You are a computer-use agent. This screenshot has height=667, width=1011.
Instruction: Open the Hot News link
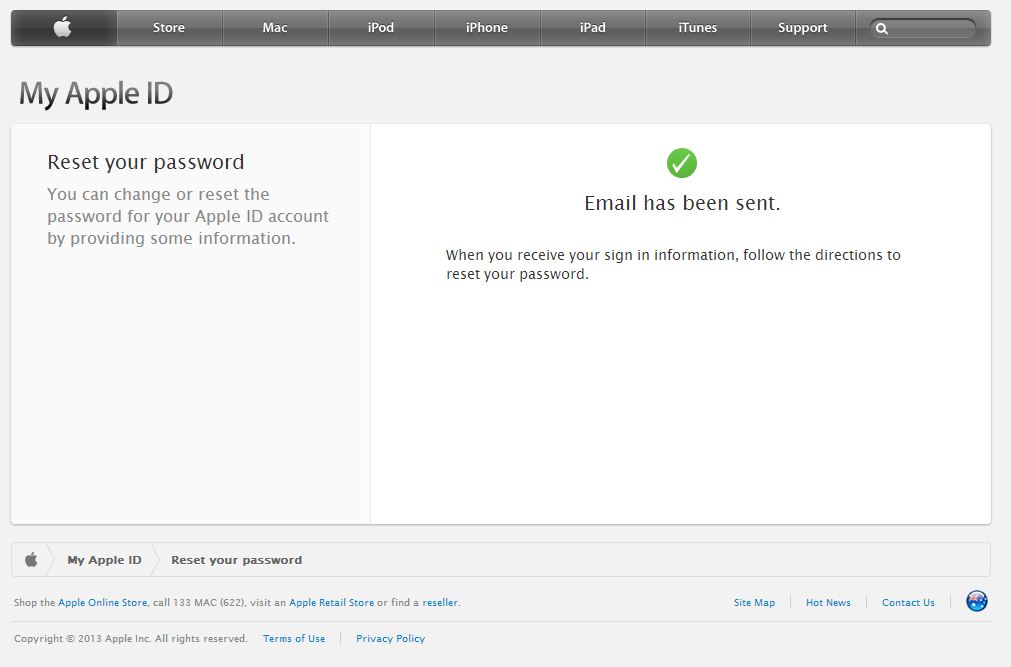click(829, 602)
